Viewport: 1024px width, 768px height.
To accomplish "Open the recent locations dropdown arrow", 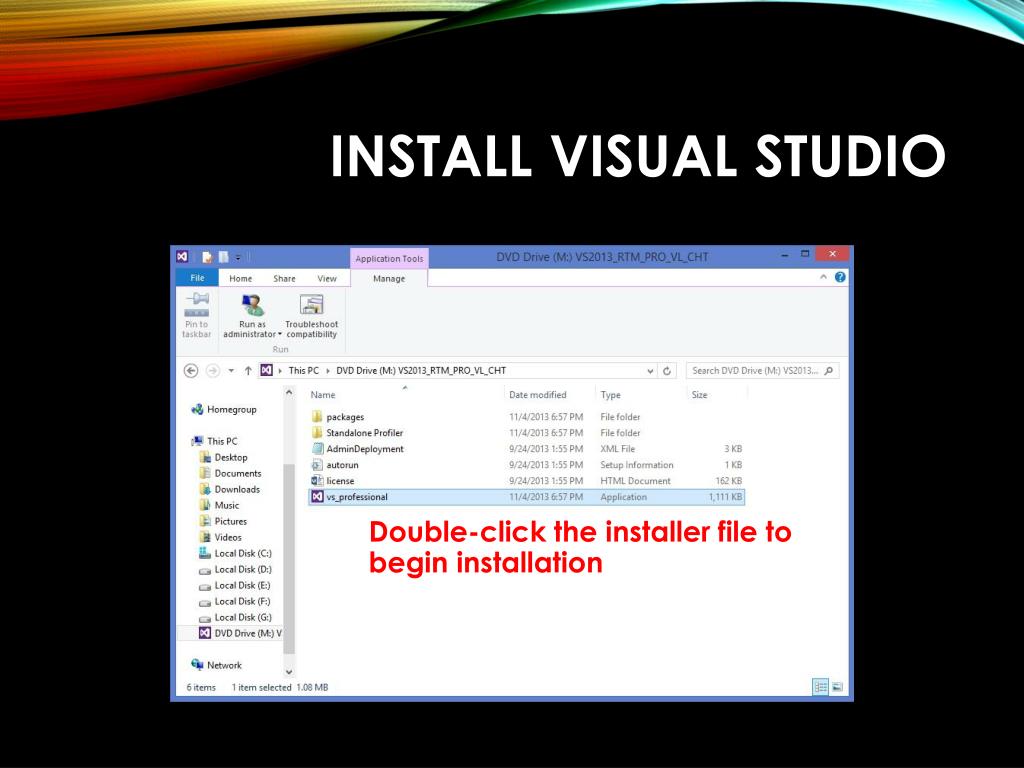I will coord(231,371).
